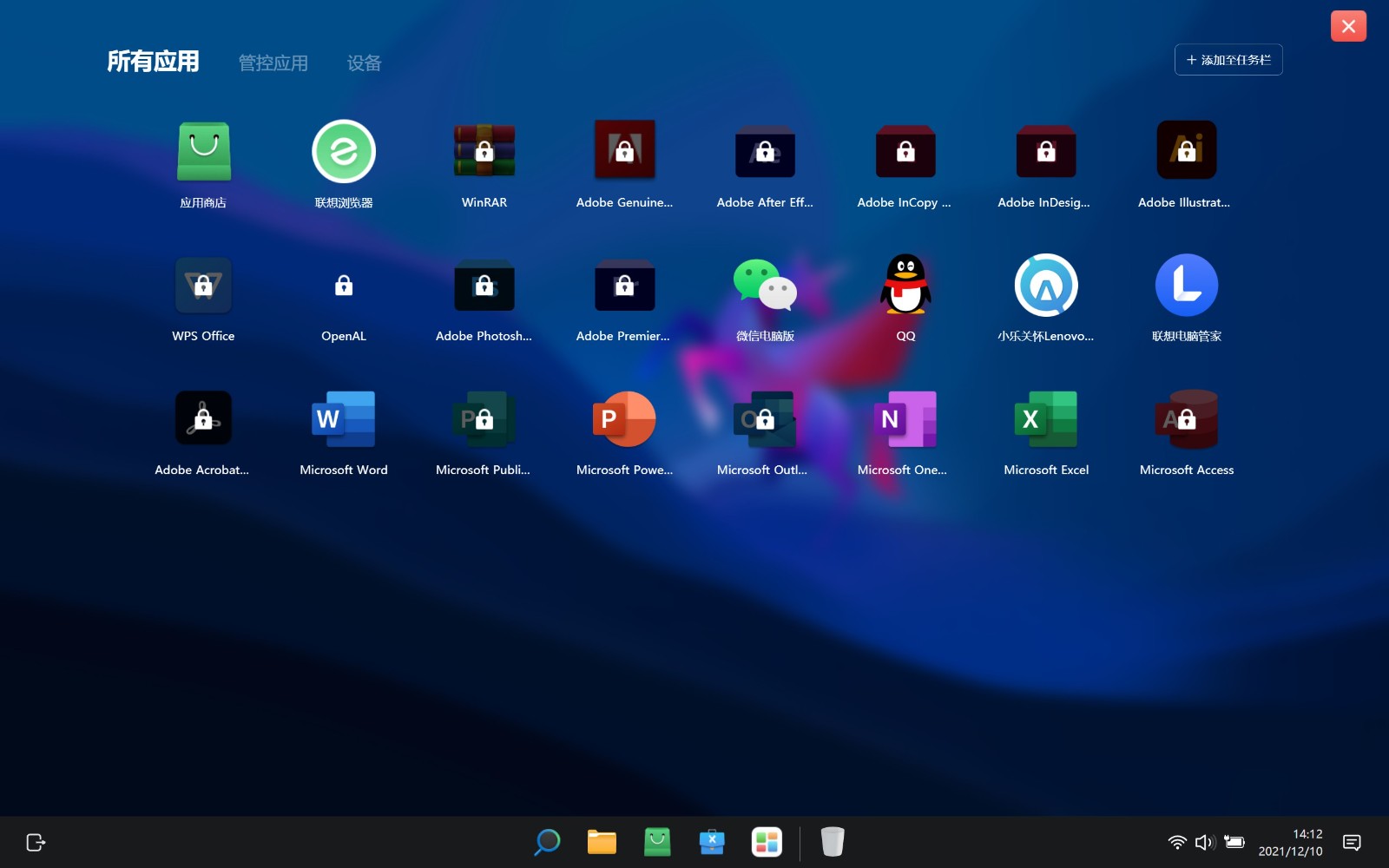Image resolution: width=1389 pixels, height=868 pixels.
Task: Switch to the 管控应用 tab
Action: tap(273, 62)
